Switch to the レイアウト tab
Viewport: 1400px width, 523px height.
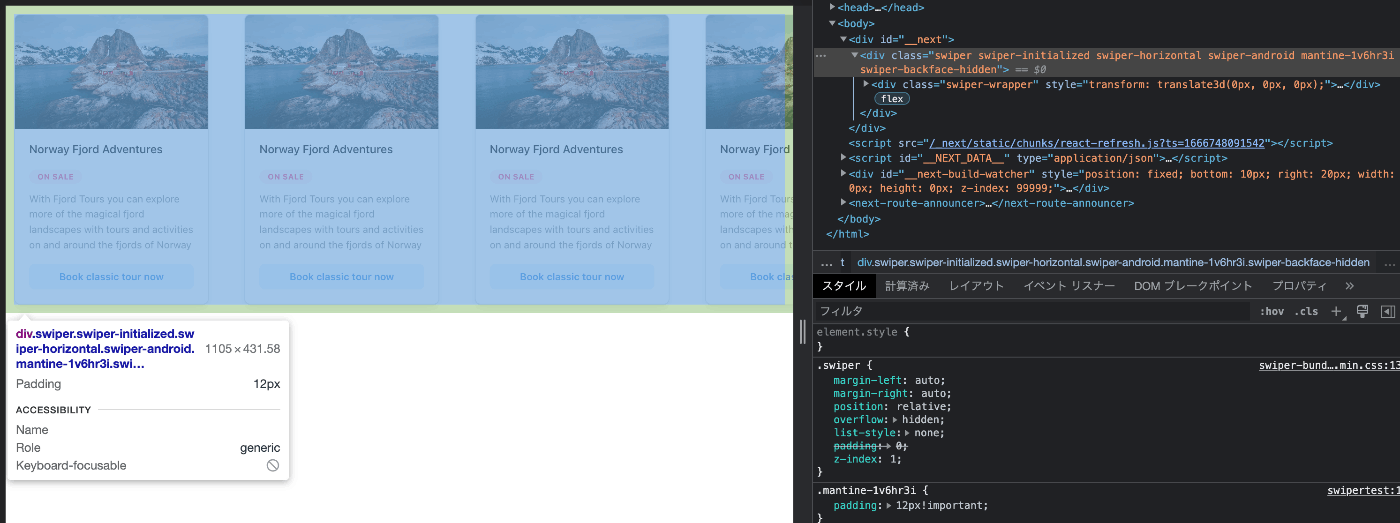click(x=976, y=286)
